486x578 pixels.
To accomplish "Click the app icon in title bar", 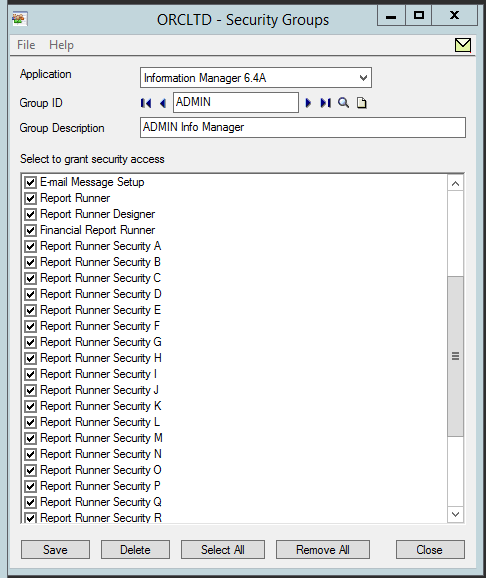I will (x=20, y=19).
